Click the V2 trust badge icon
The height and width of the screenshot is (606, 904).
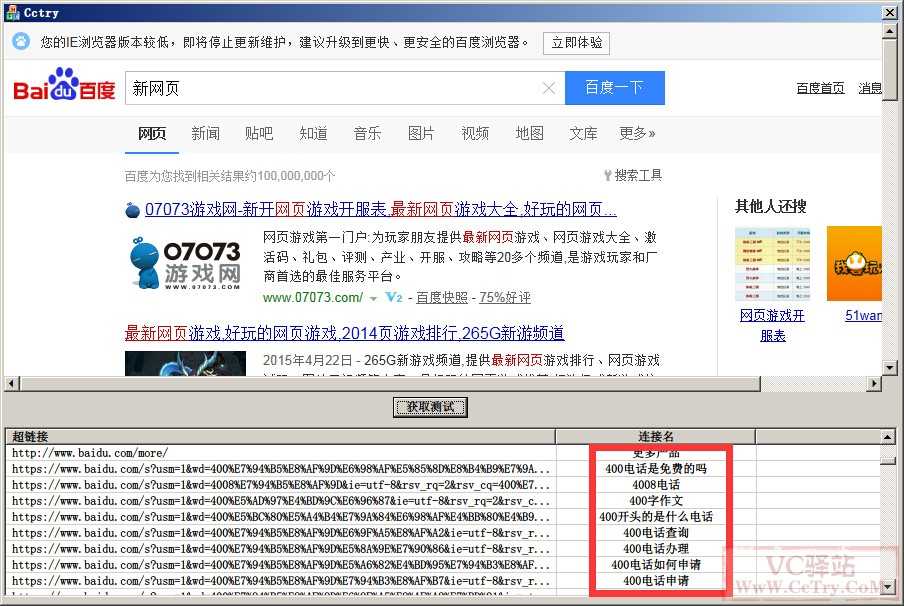pos(394,297)
